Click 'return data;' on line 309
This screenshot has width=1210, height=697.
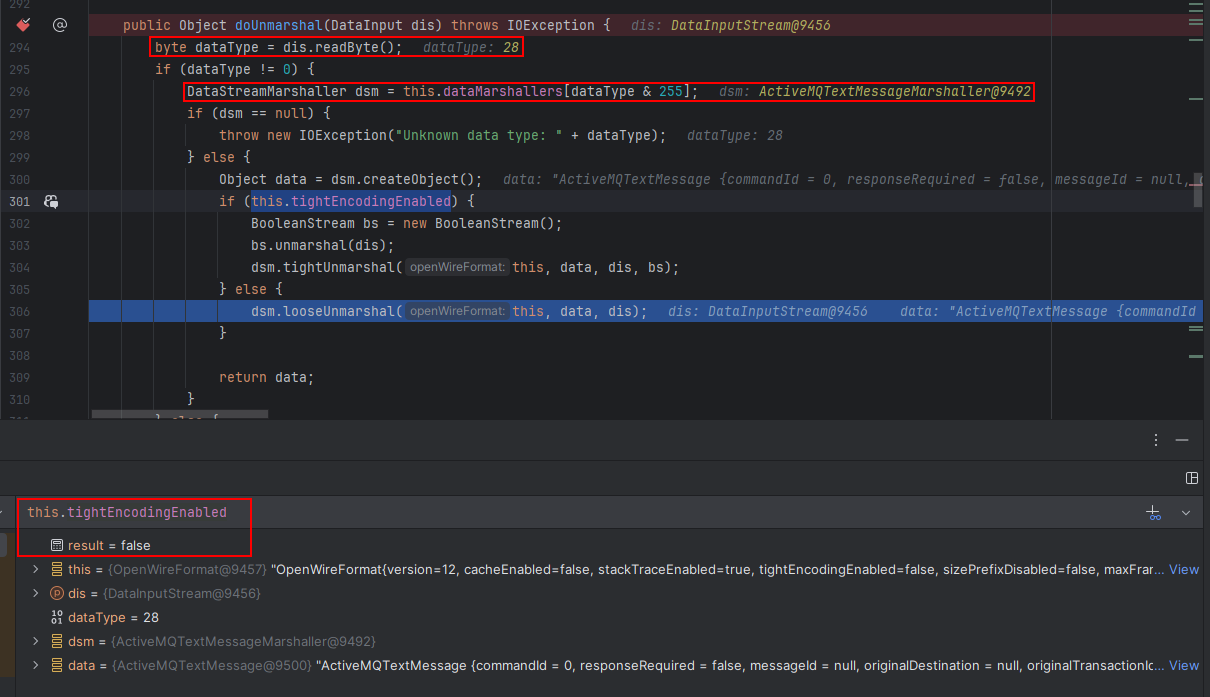coord(266,377)
